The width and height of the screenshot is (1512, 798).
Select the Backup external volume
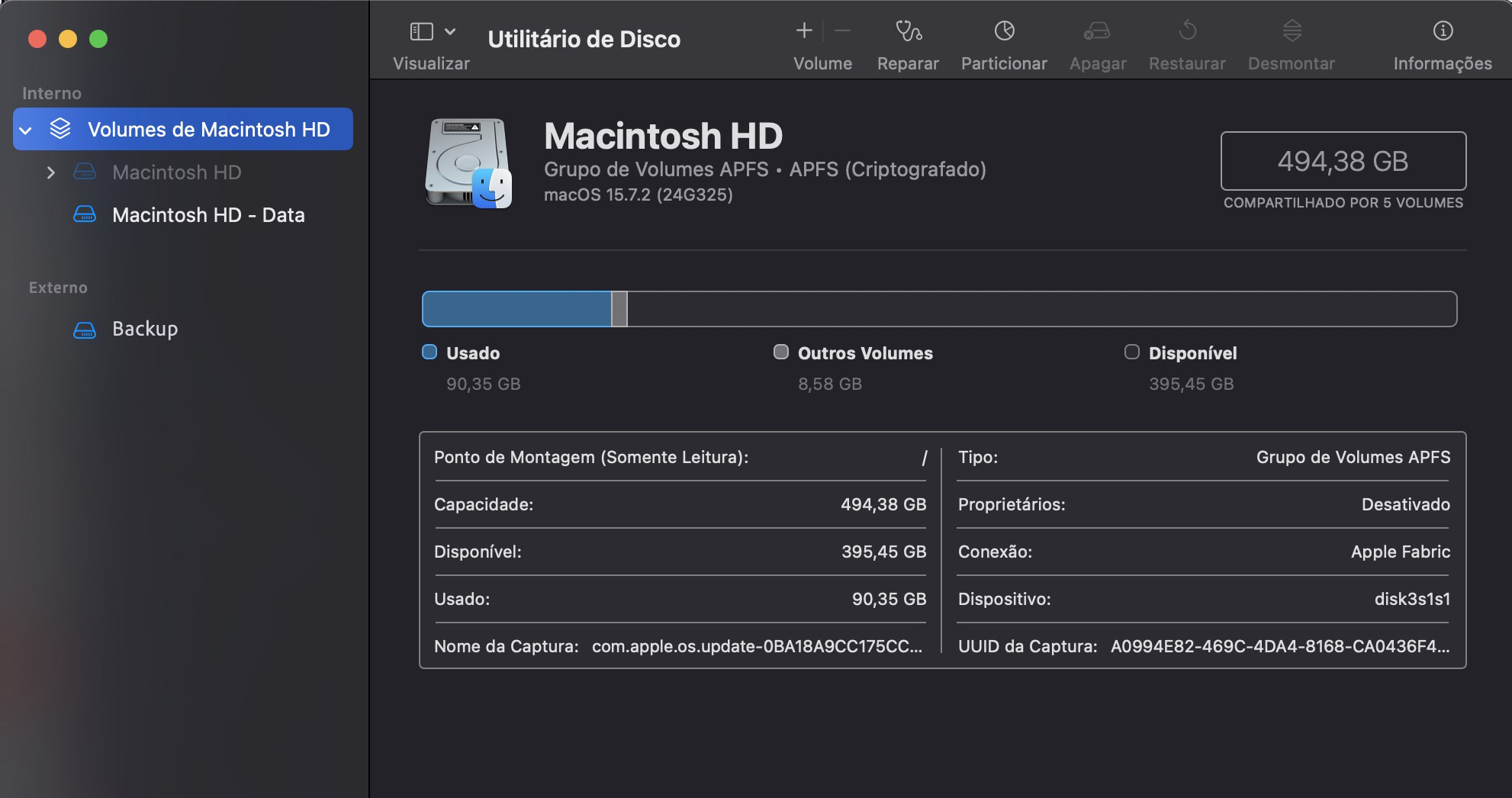tap(144, 328)
